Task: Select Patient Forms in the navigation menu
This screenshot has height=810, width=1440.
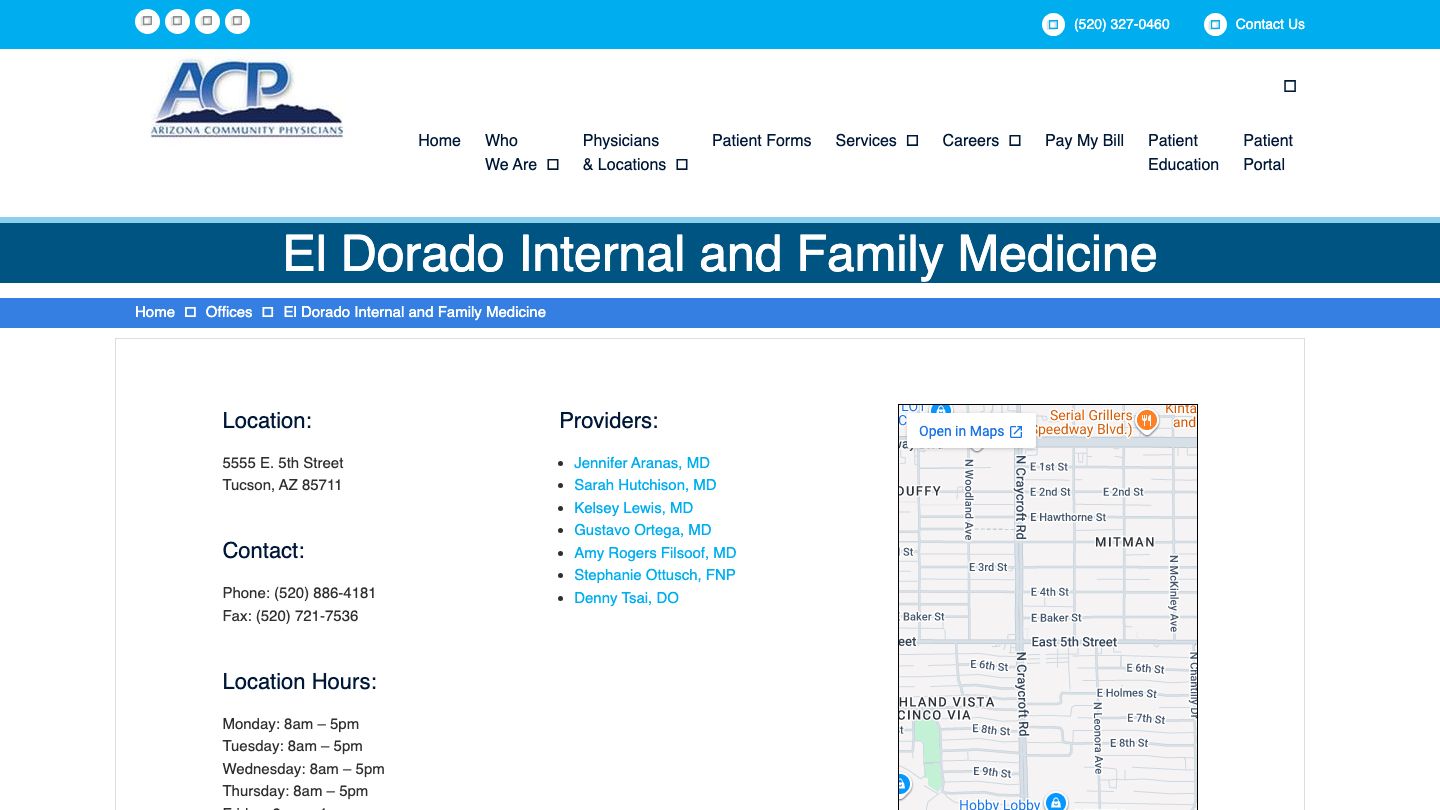Action: [761, 140]
